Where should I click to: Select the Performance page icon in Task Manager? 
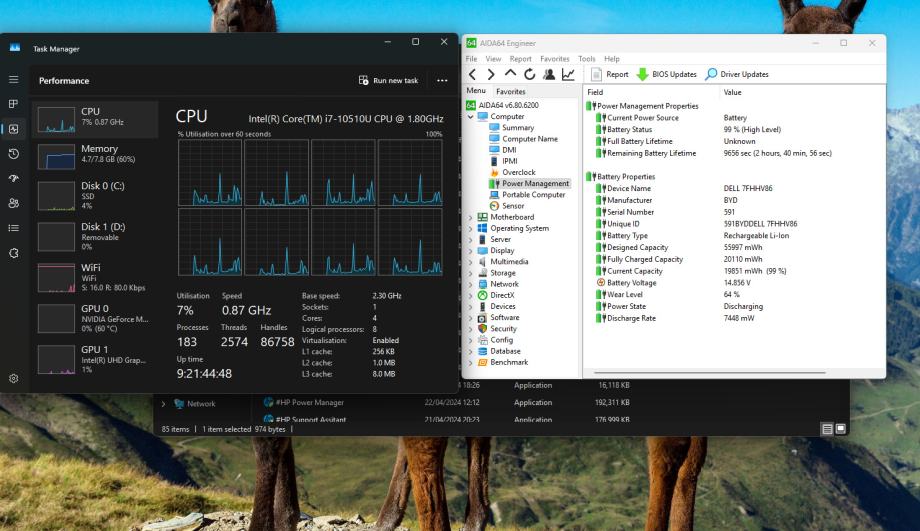[x=13, y=128]
